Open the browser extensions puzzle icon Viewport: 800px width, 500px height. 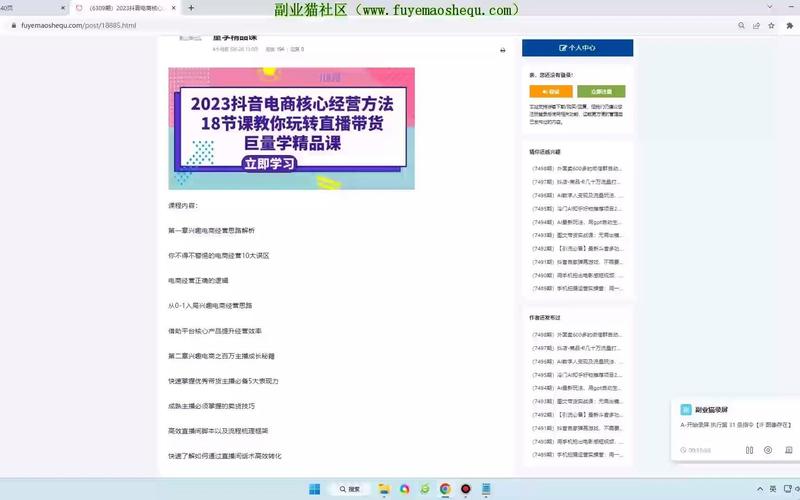coord(790,25)
